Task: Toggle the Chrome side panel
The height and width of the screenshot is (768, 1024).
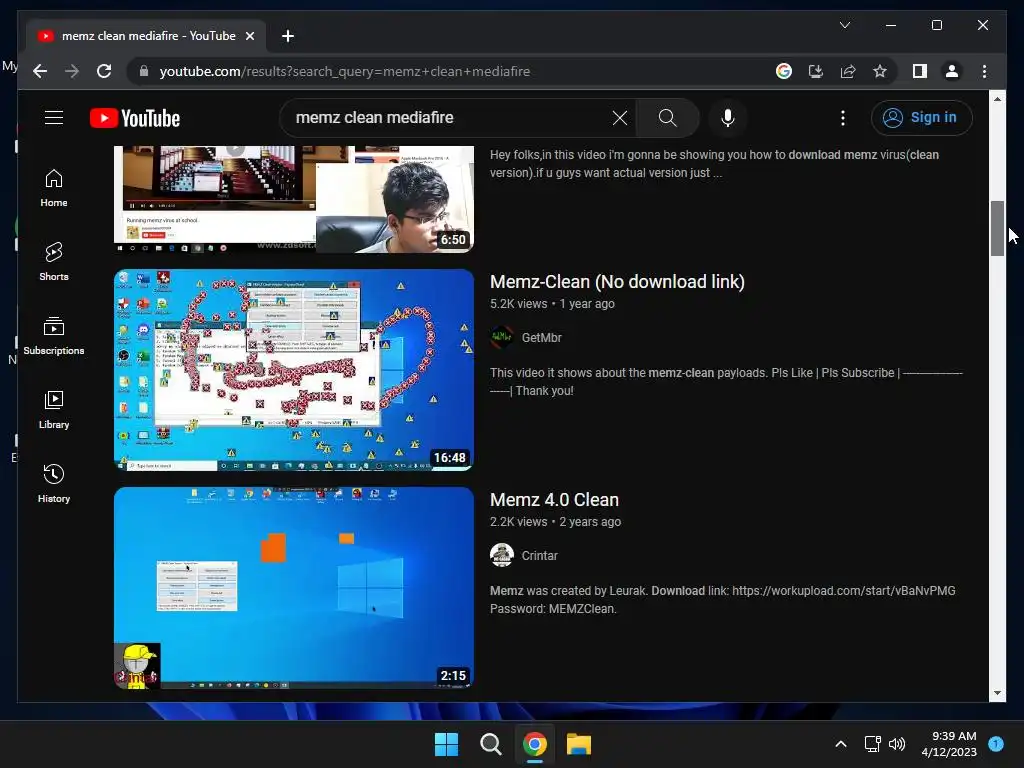Action: click(920, 71)
